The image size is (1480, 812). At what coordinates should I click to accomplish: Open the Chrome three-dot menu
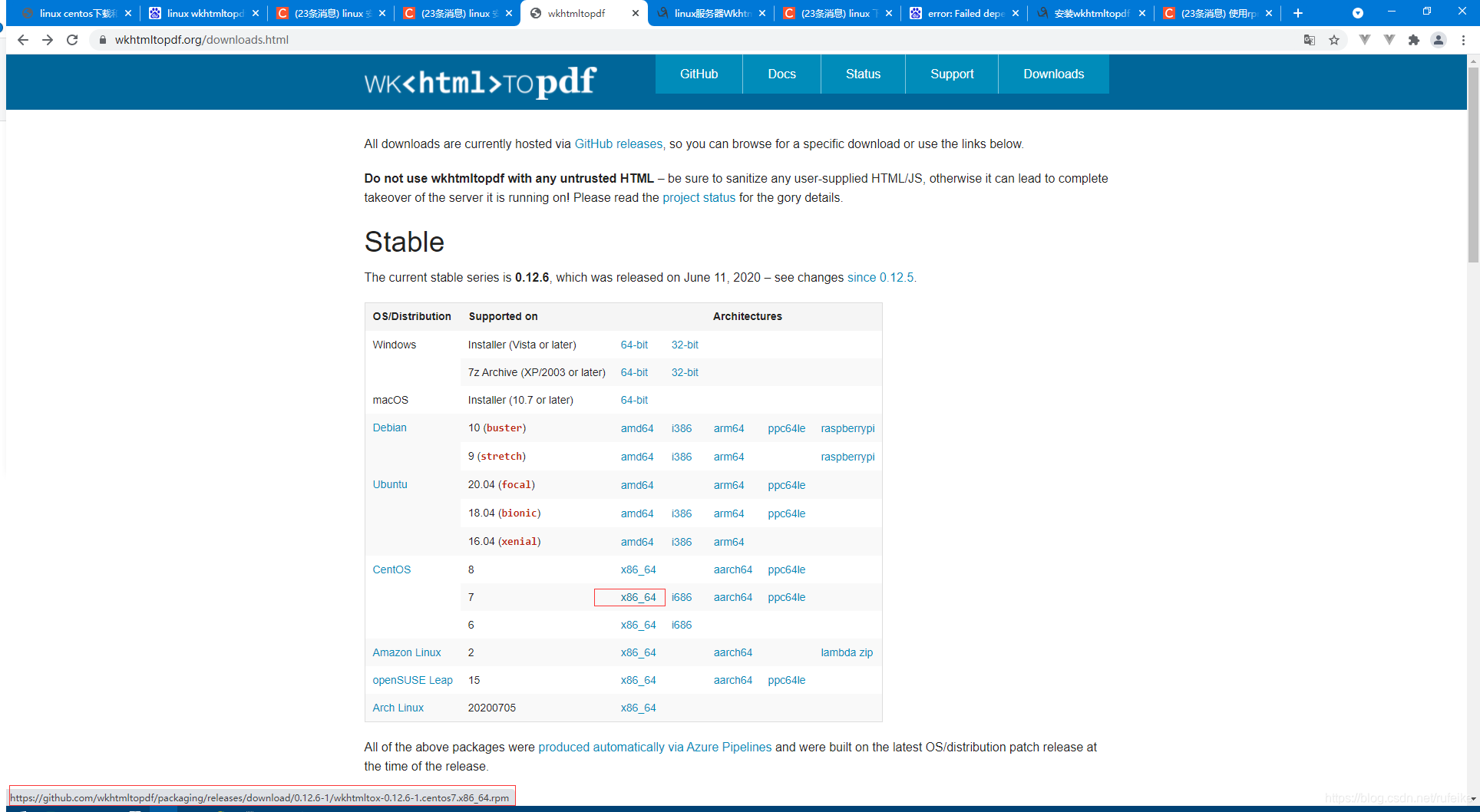[1463, 40]
